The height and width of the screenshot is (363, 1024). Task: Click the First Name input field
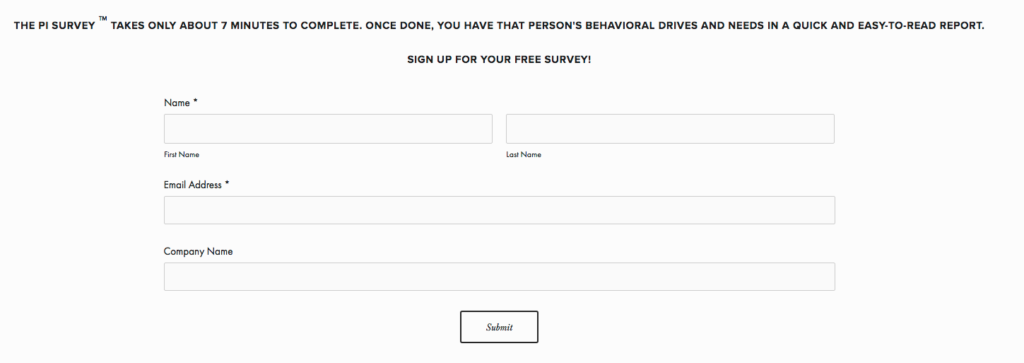pos(328,129)
